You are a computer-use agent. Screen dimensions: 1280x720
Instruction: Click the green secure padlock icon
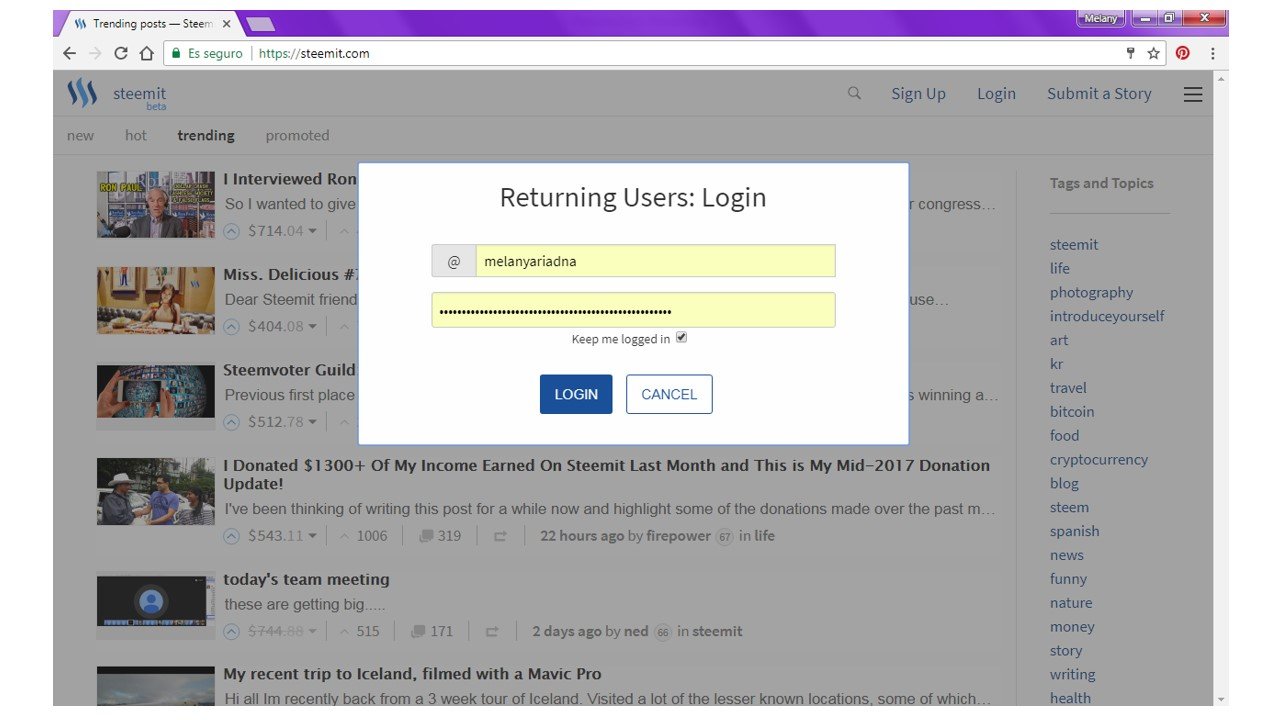[176, 53]
